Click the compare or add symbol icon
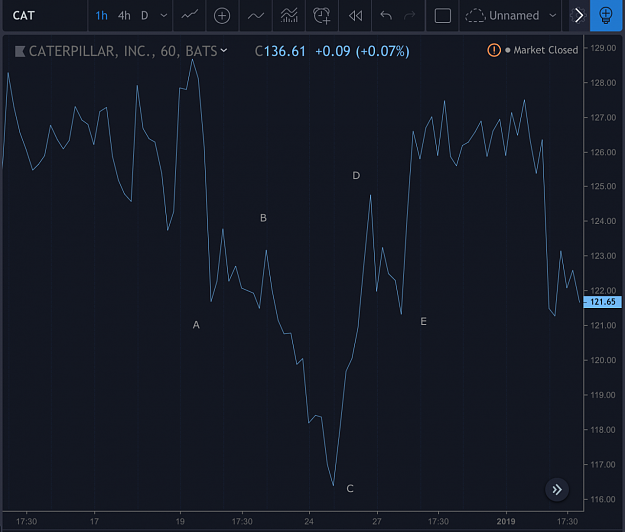The width and height of the screenshot is (625, 532). point(222,16)
